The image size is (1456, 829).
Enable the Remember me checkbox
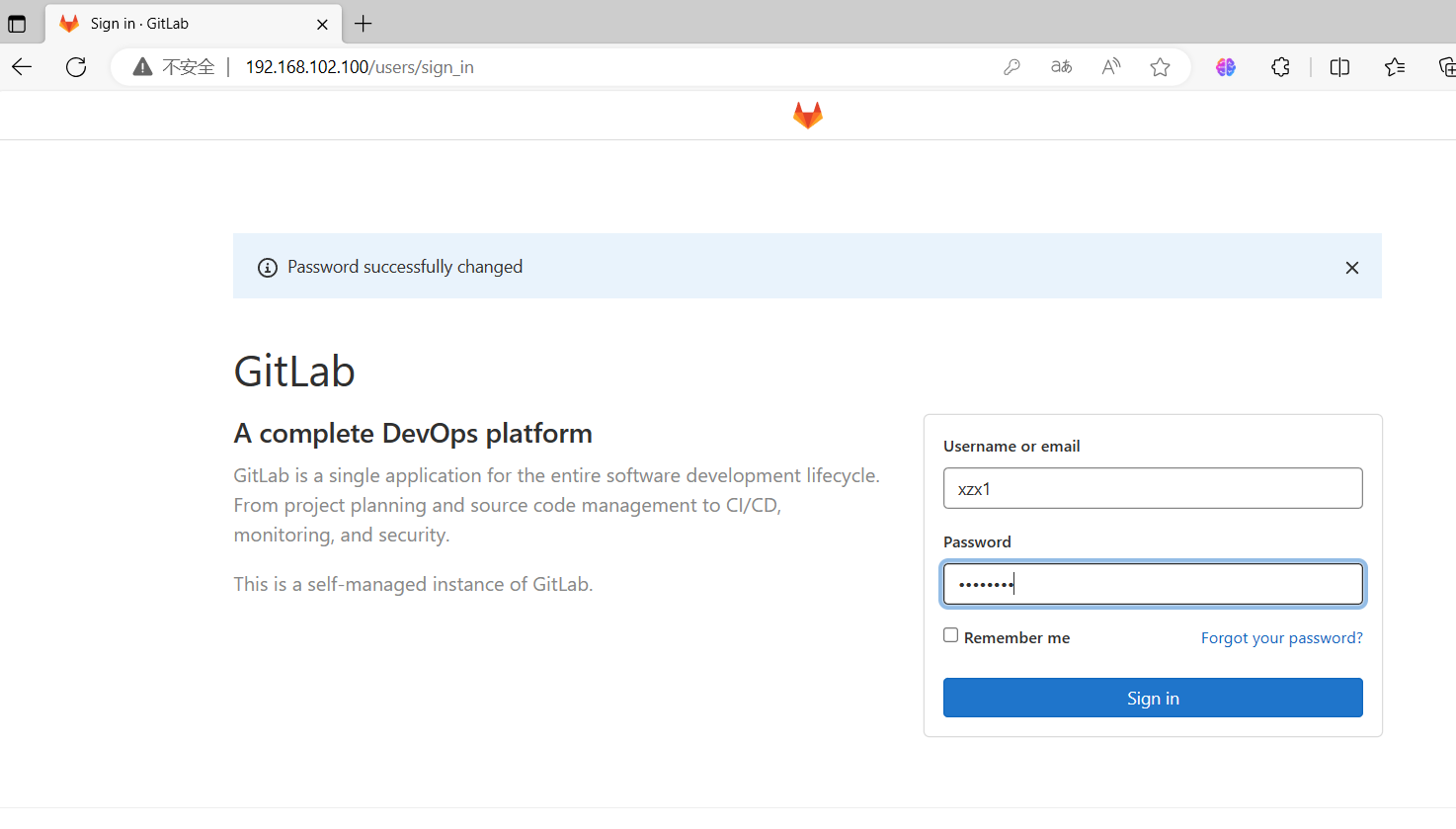(950, 634)
